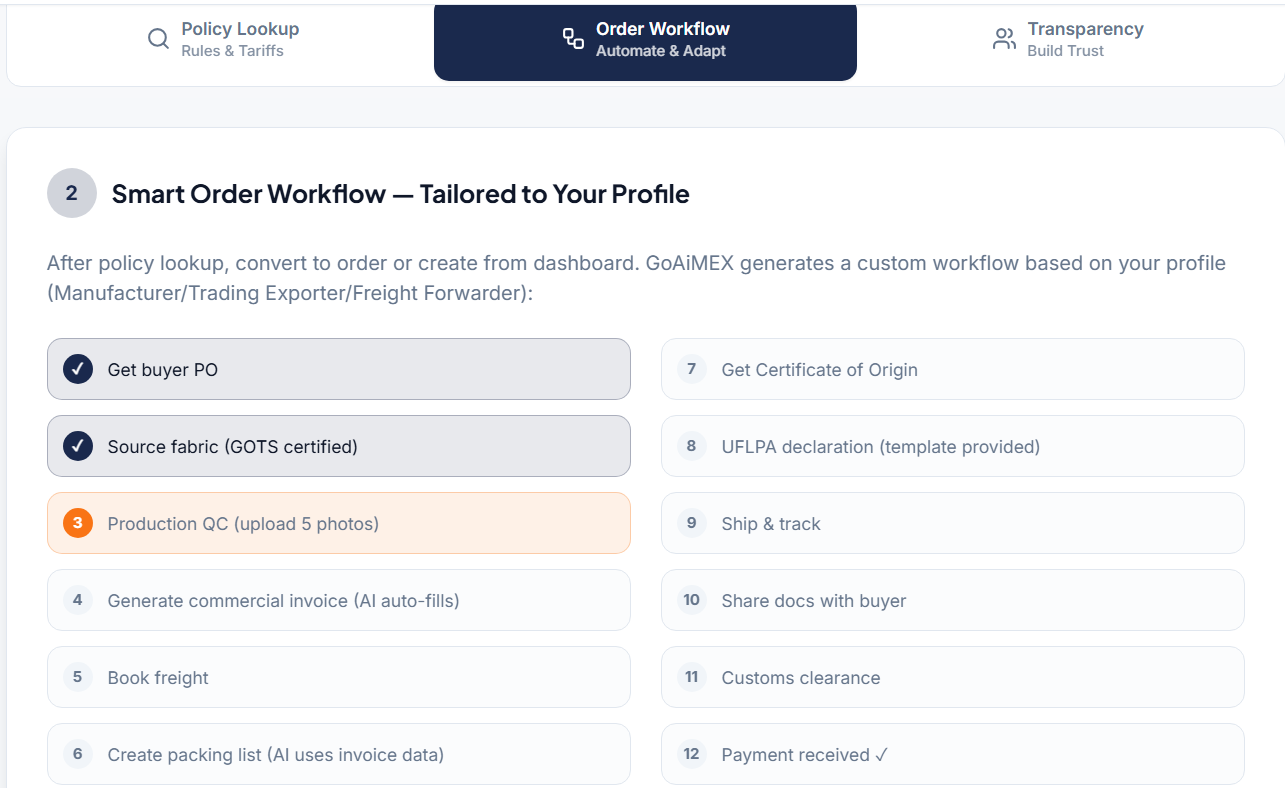Select the Get Certificate of Origin step
Image resolution: width=1285 pixels, height=788 pixels.
coord(952,369)
